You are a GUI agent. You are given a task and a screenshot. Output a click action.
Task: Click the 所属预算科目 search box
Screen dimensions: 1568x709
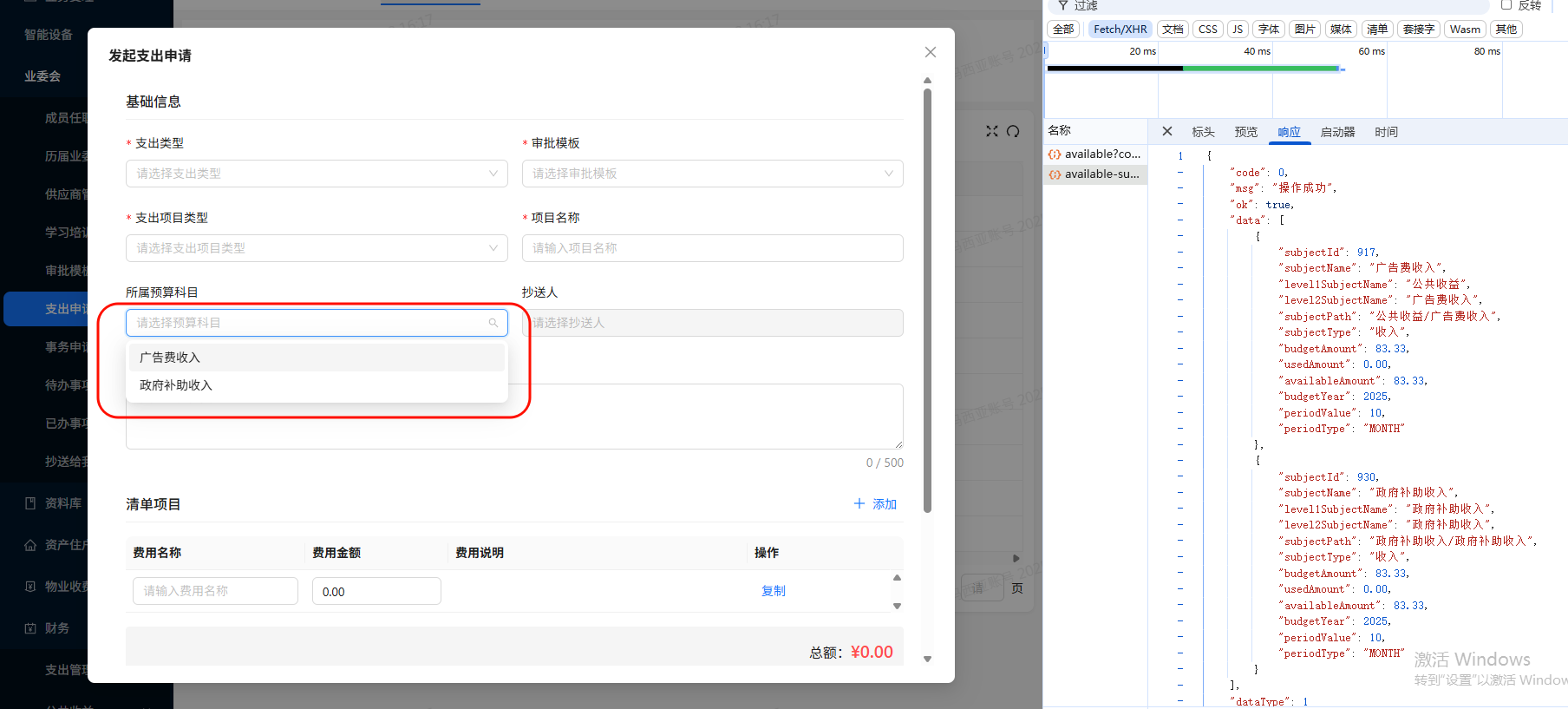coord(317,323)
